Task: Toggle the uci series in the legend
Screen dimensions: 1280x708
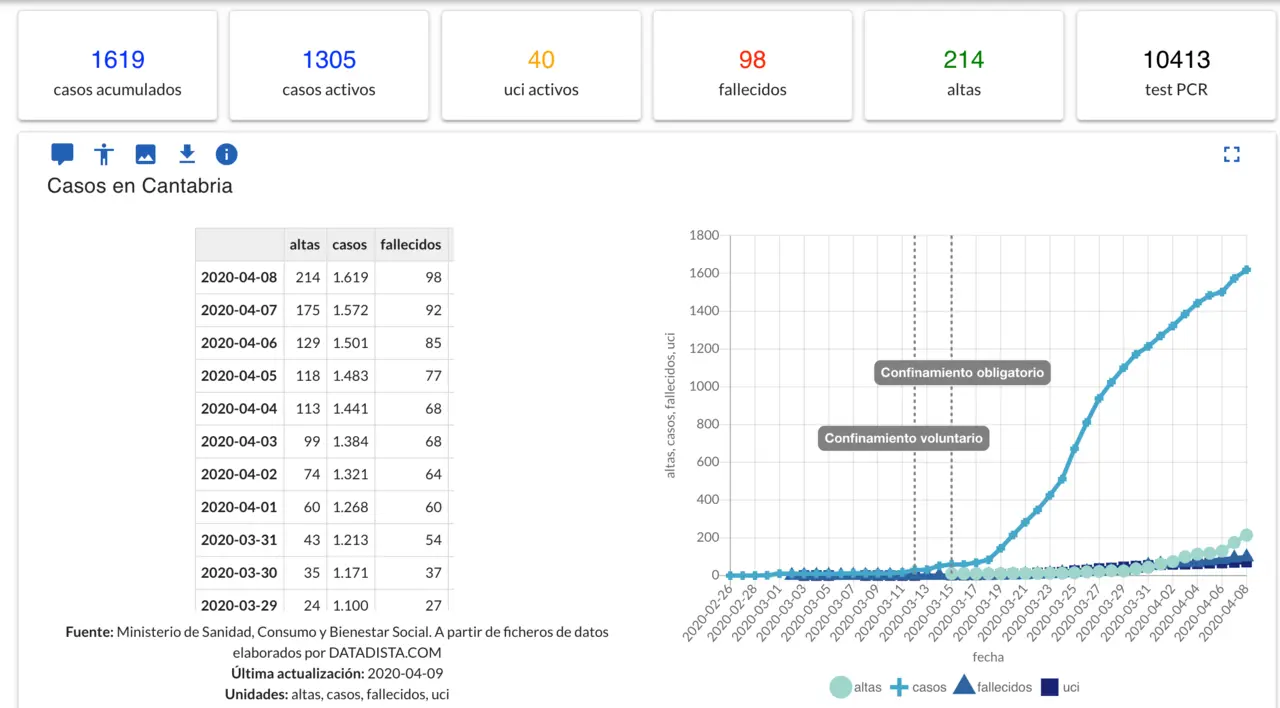Action: click(x=1060, y=687)
